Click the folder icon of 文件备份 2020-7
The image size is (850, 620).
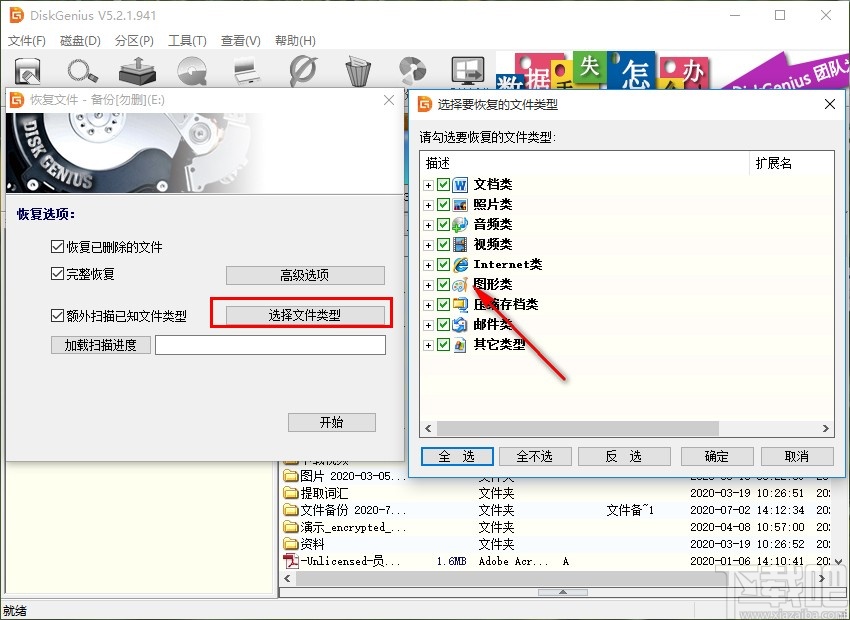(291, 510)
